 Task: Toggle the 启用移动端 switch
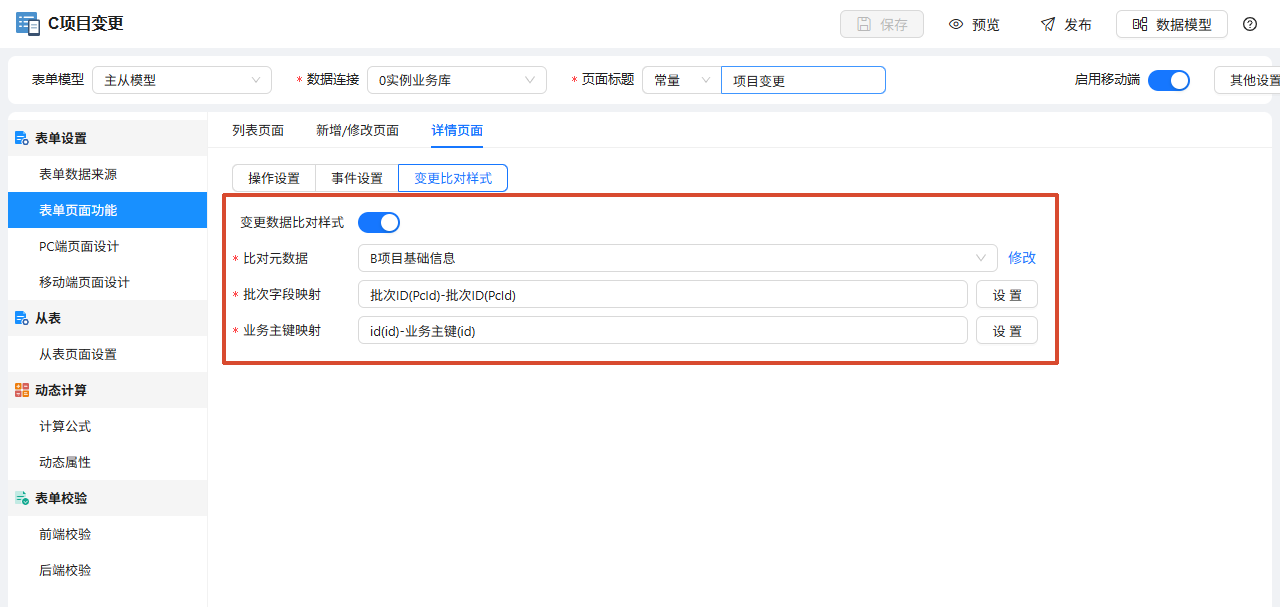tap(1168, 80)
